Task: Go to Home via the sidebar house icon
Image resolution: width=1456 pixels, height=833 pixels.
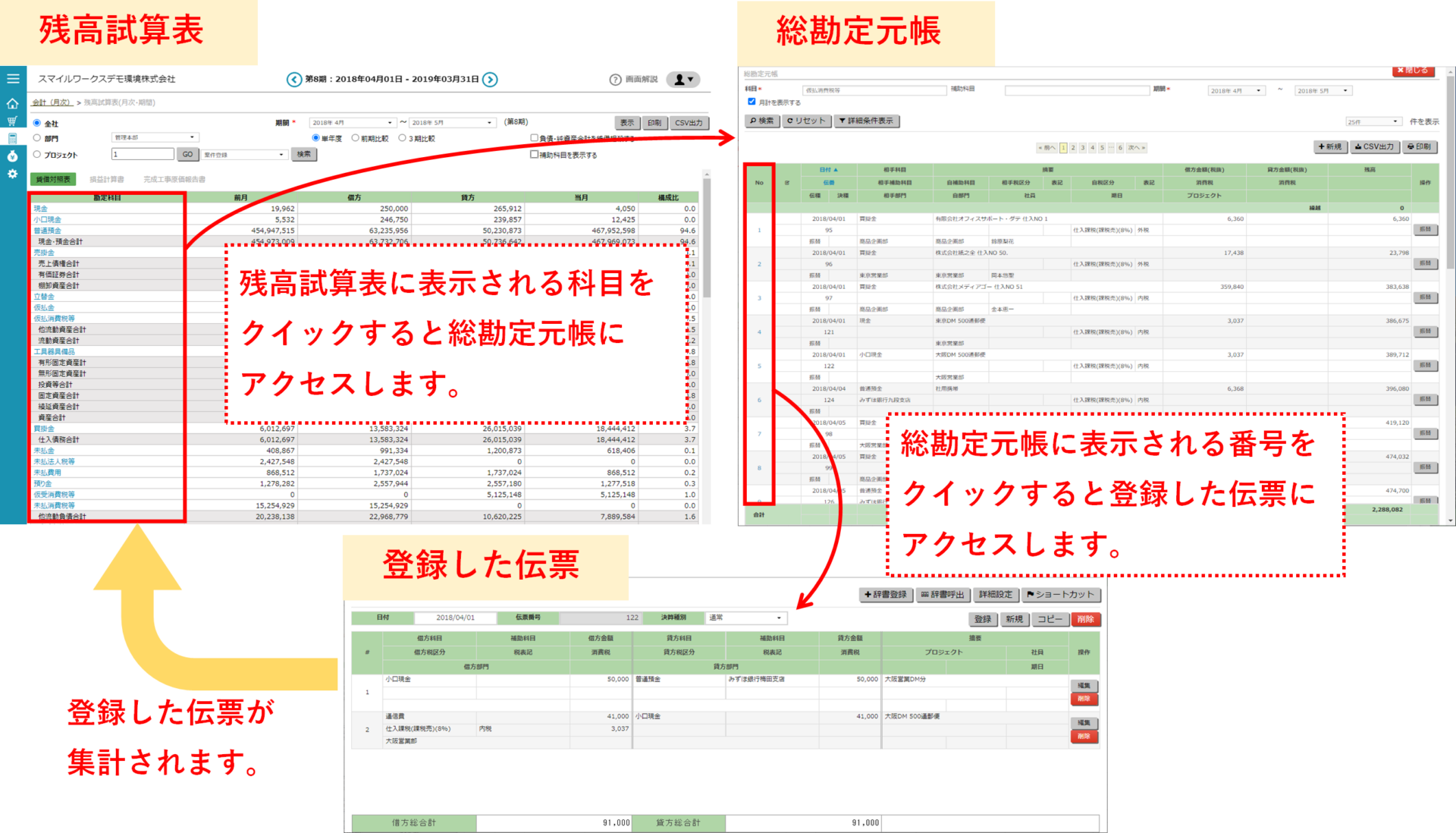Action: coord(12,103)
